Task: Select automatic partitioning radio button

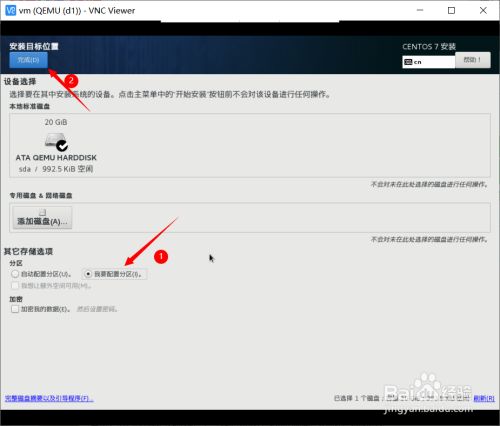Action: (x=15, y=274)
